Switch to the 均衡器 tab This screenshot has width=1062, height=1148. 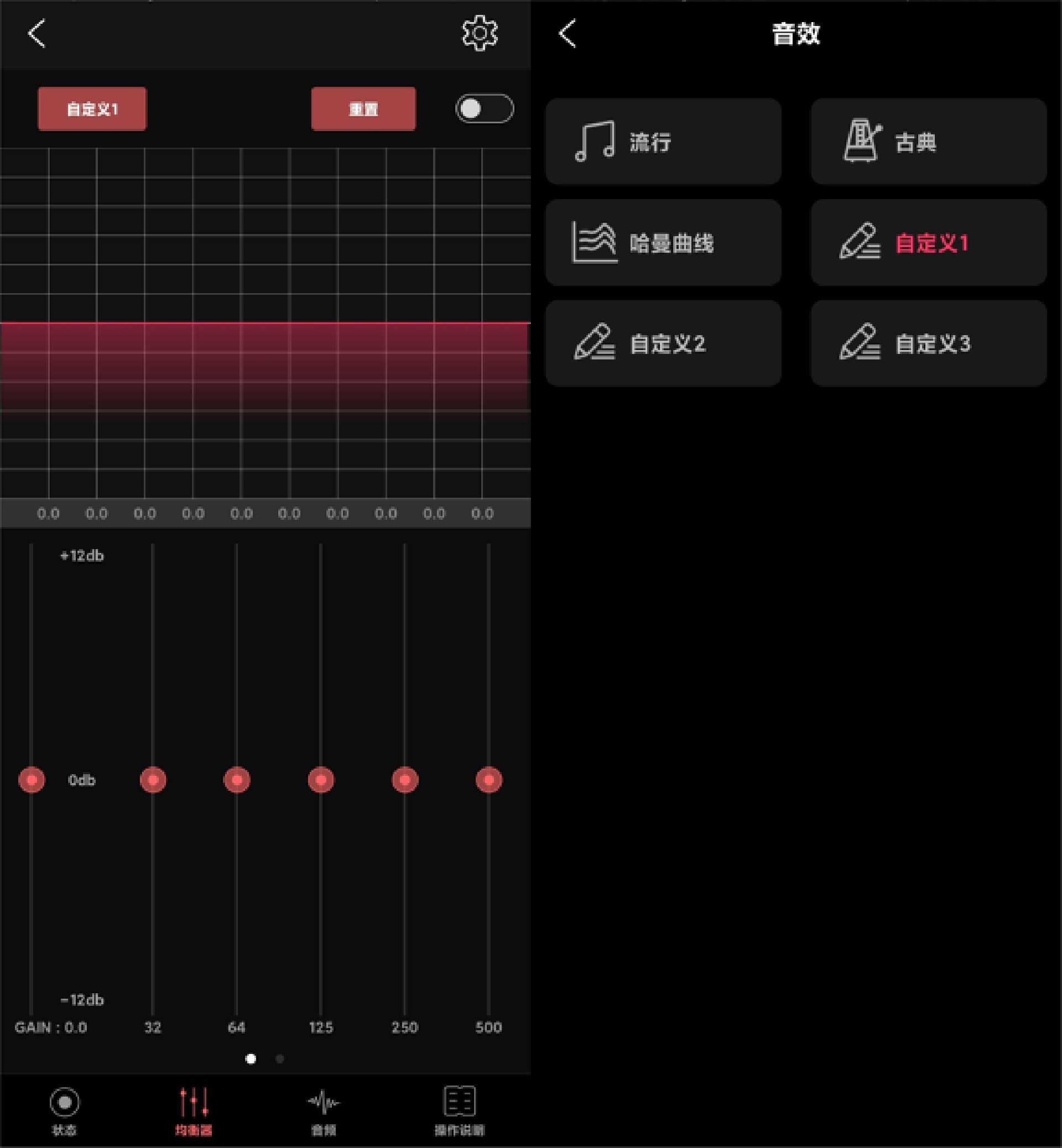(194, 1110)
